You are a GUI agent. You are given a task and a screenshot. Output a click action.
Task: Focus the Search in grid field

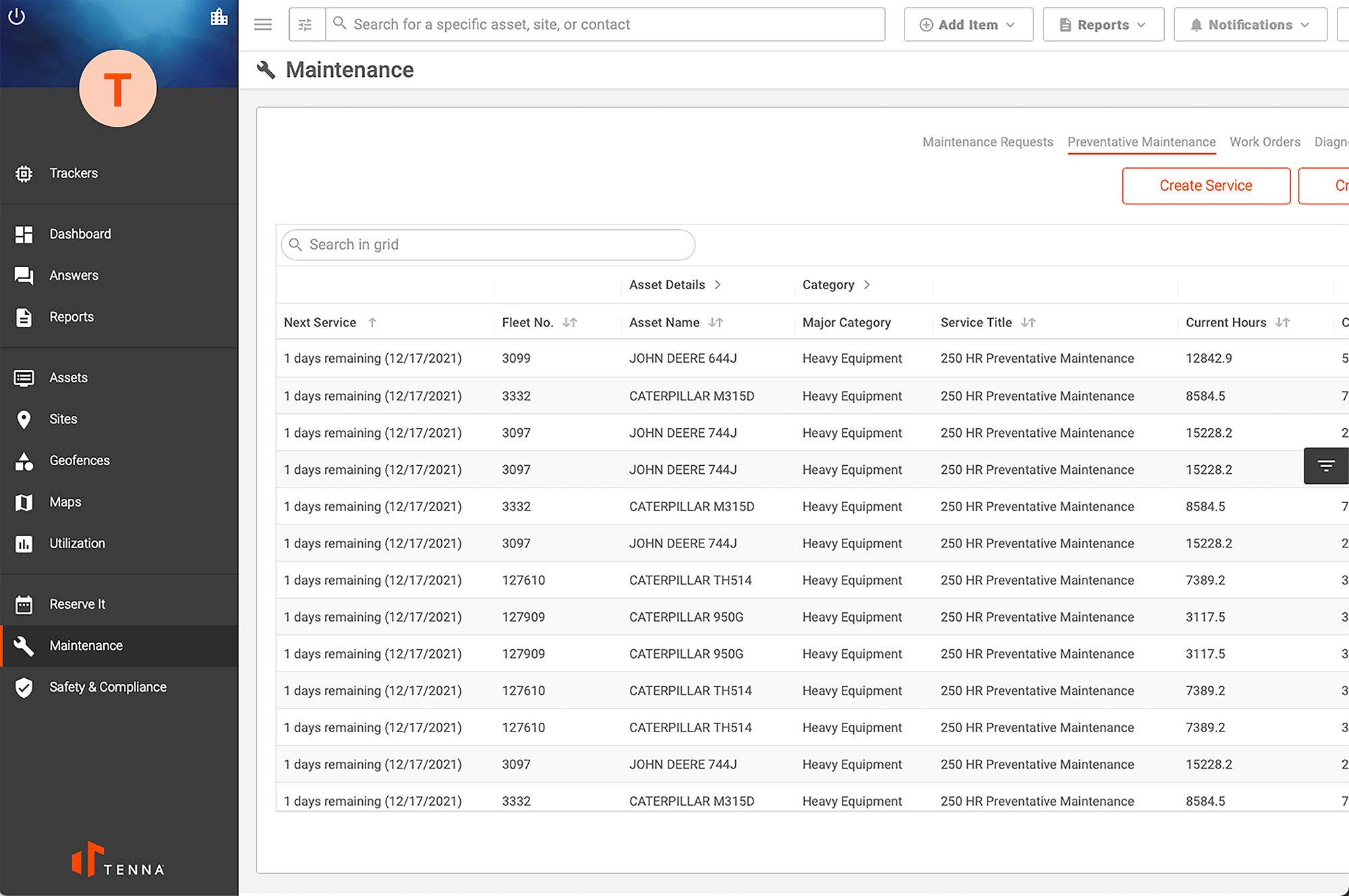[488, 245]
